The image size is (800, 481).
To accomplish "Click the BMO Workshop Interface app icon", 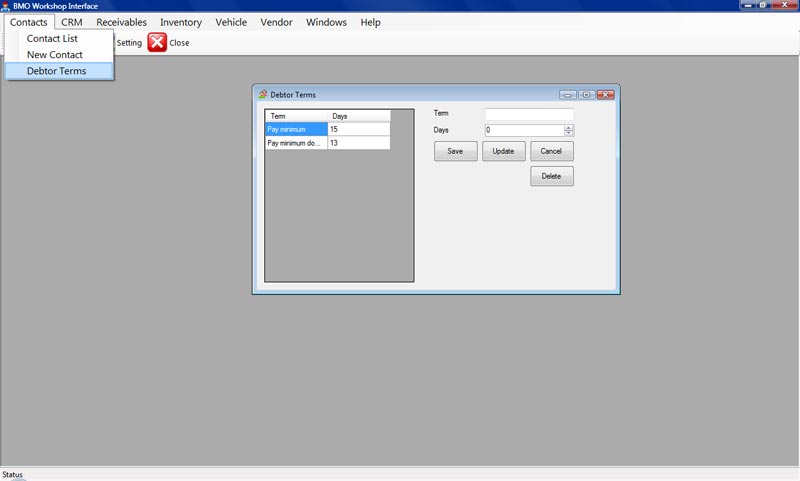I will (x=6, y=6).
